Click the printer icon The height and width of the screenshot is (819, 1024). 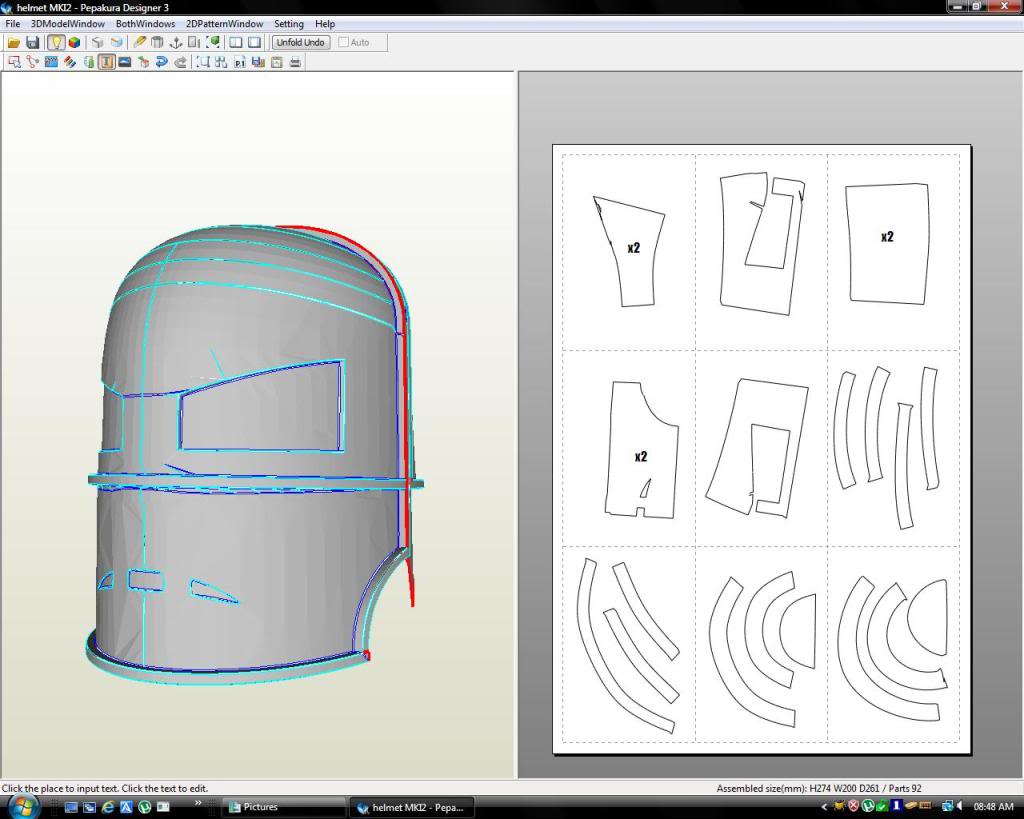295,62
